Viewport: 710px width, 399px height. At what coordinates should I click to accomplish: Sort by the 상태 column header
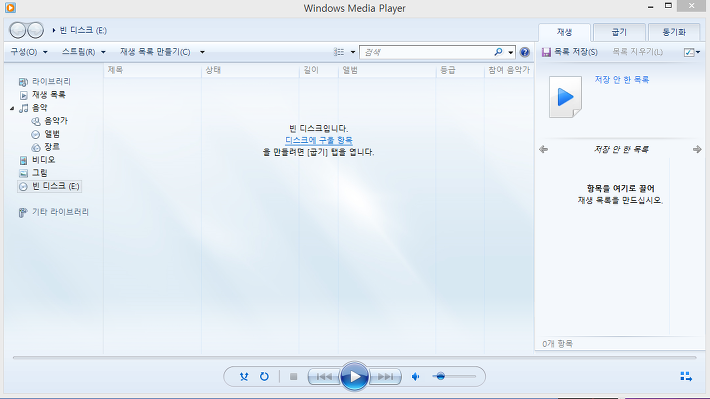point(250,70)
